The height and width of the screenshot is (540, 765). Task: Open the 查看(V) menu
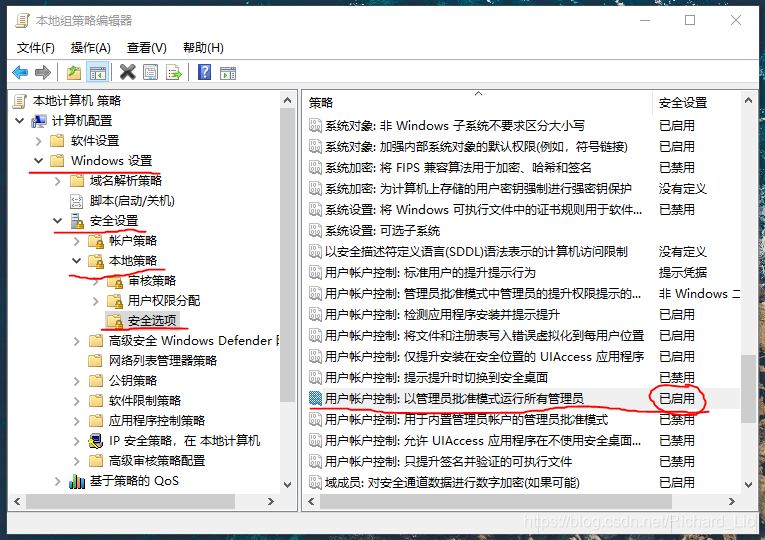(x=147, y=48)
